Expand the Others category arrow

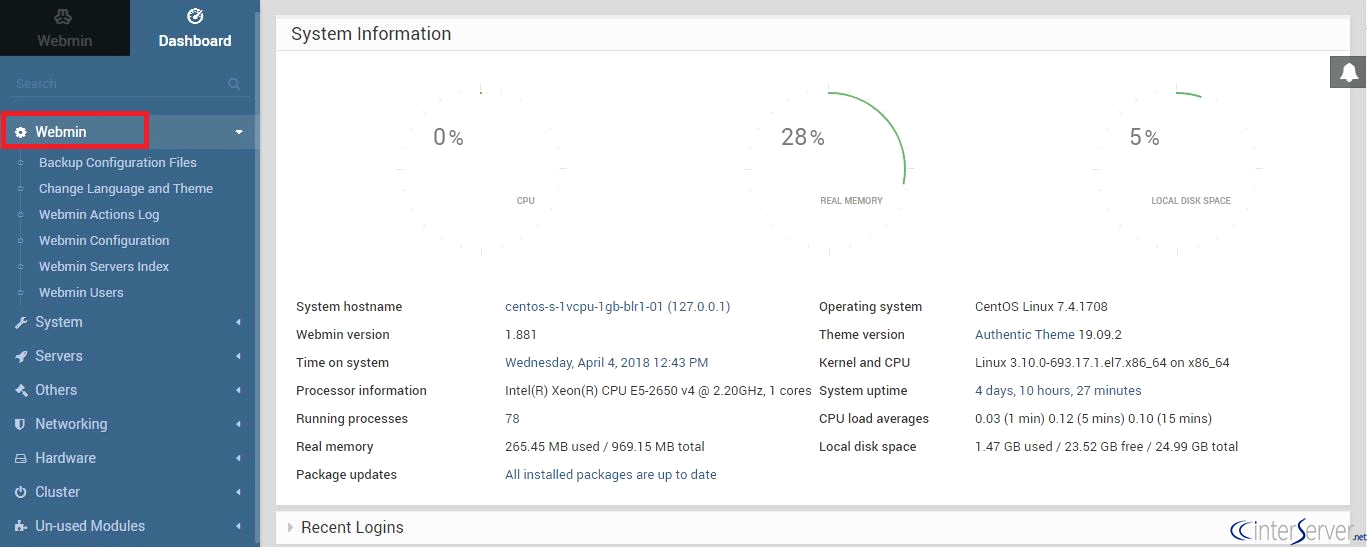click(x=238, y=390)
